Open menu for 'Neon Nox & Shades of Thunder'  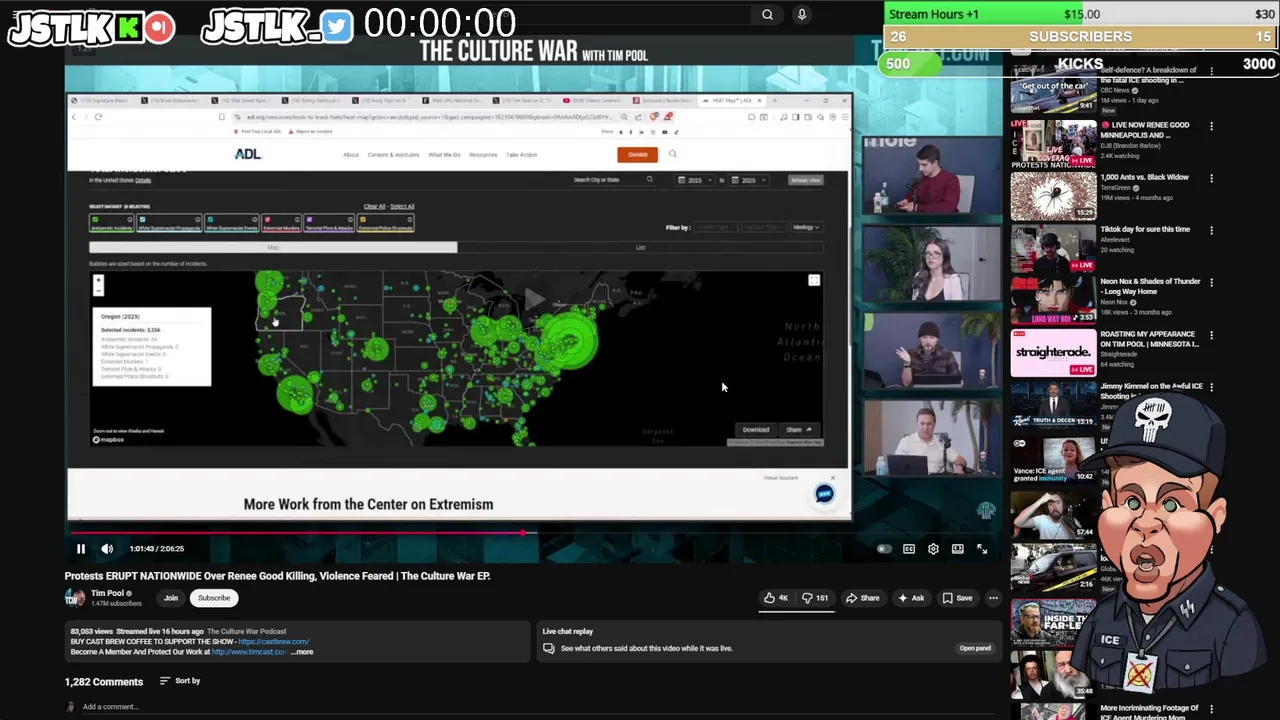(x=1211, y=283)
